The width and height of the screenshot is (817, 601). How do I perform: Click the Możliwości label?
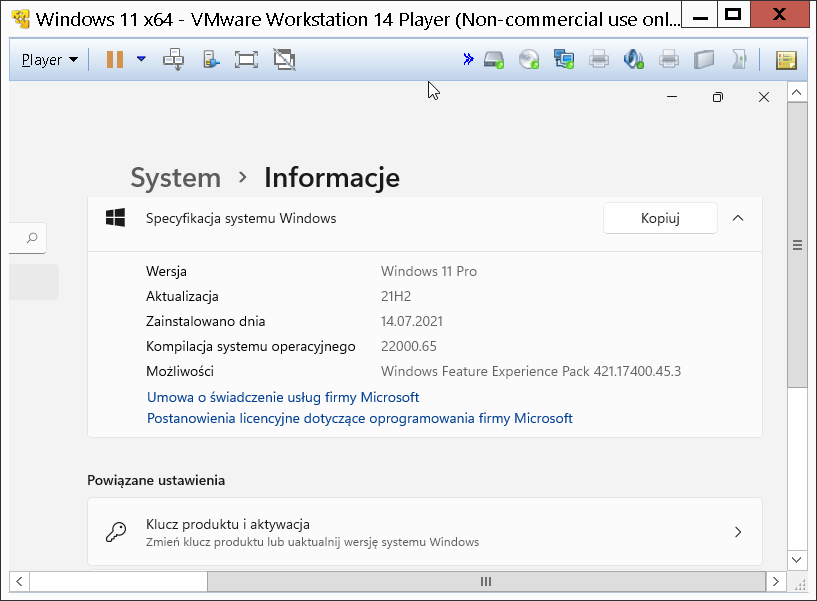point(180,371)
